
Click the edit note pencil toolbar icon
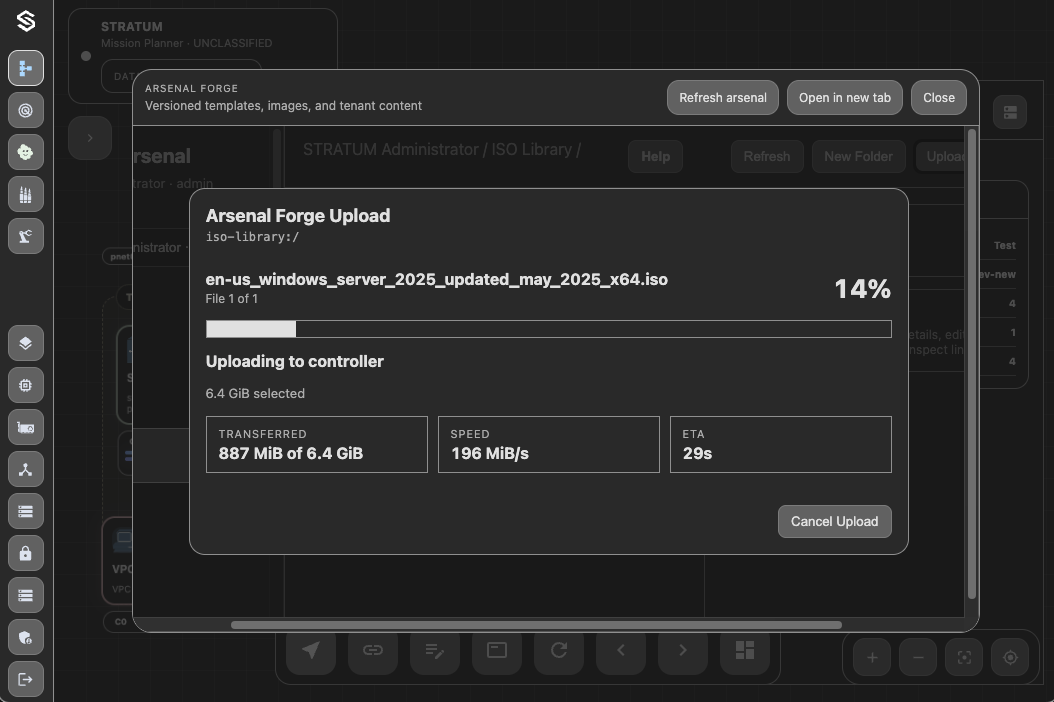pyautogui.click(x=435, y=650)
